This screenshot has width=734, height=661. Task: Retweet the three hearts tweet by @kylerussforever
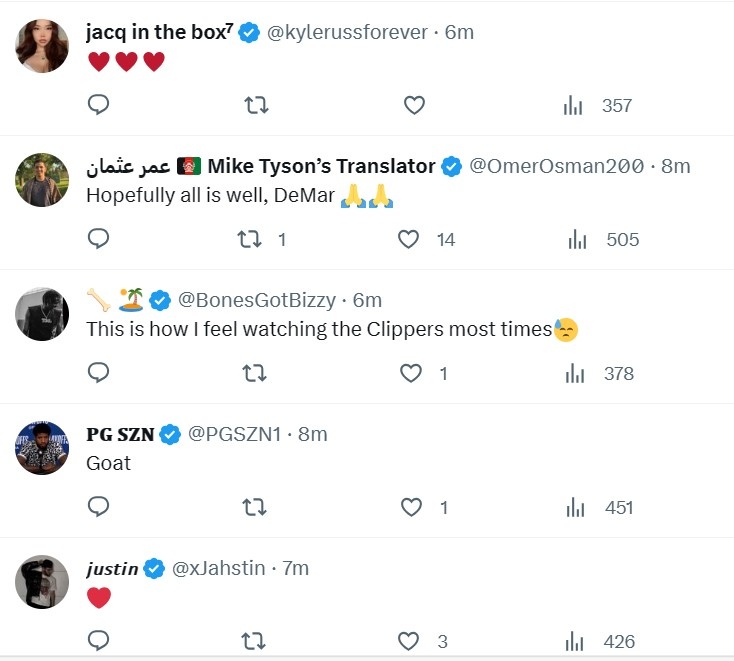pos(257,105)
